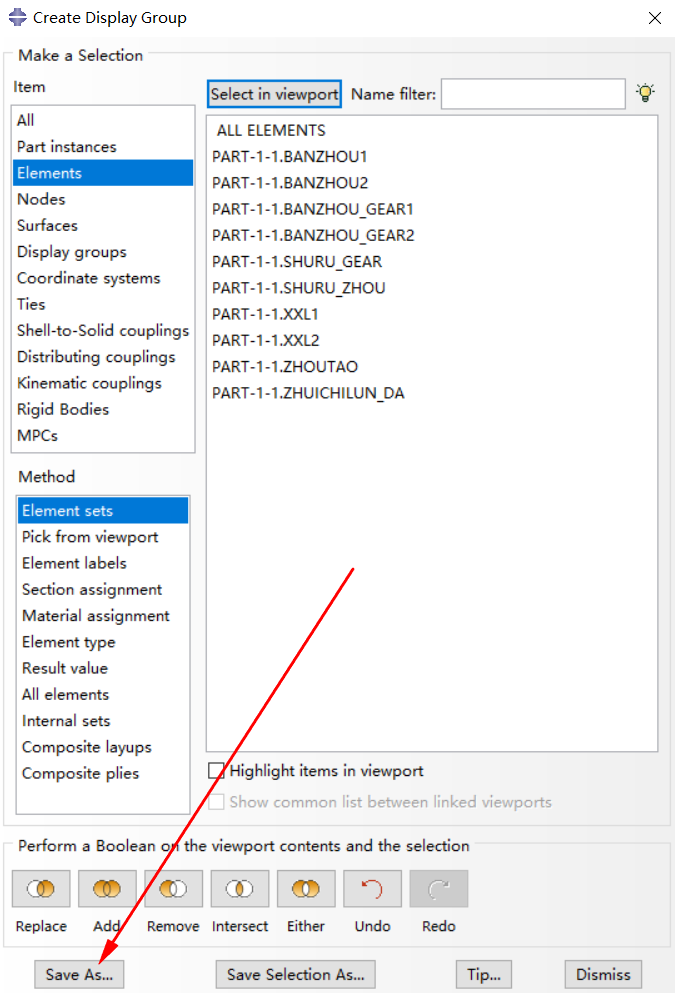675x993 pixels.
Task: Click the Remove boolean icon
Action: point(173,889)
